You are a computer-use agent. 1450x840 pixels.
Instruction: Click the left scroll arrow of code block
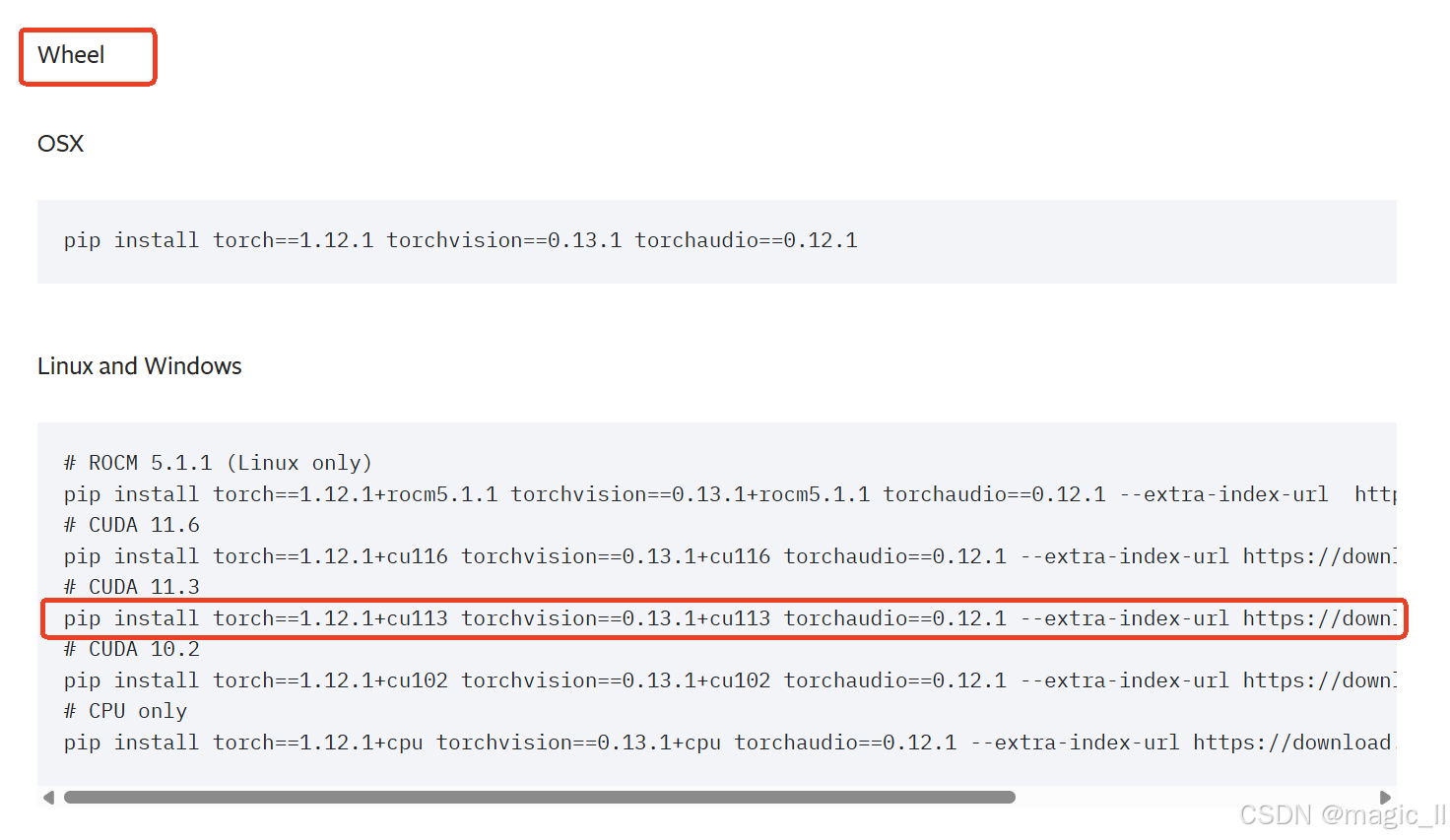48,798
